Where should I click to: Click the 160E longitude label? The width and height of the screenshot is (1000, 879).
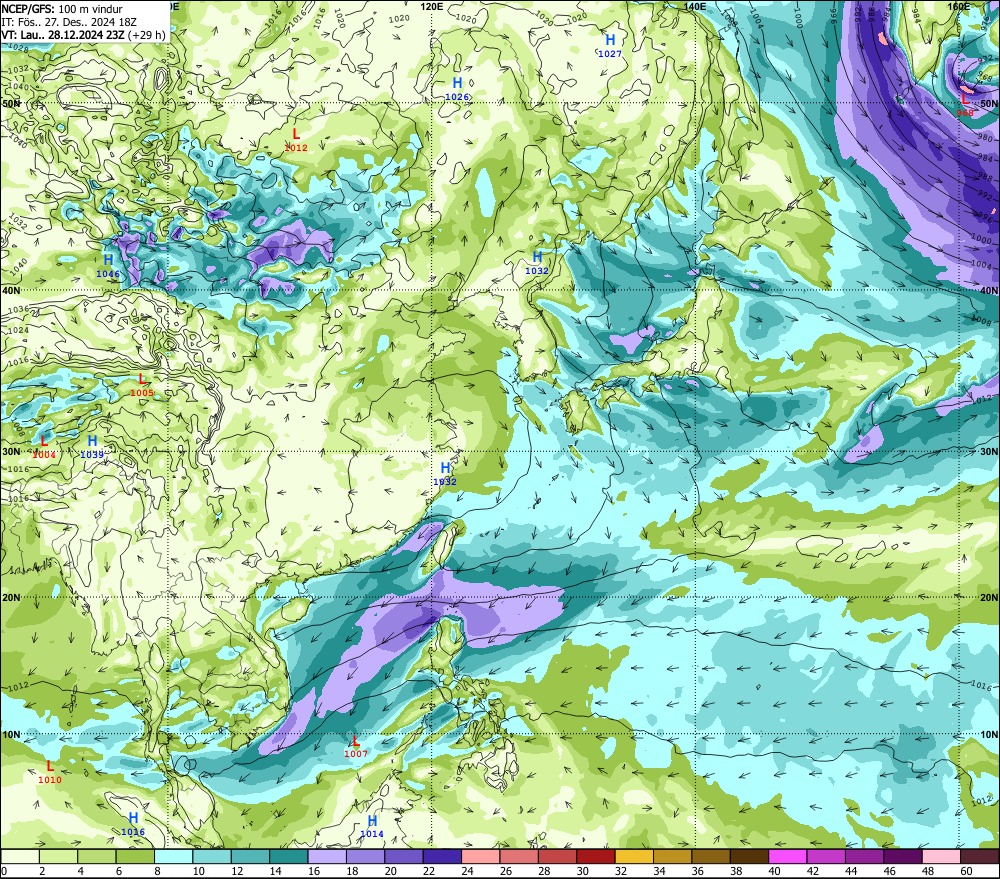959,6
